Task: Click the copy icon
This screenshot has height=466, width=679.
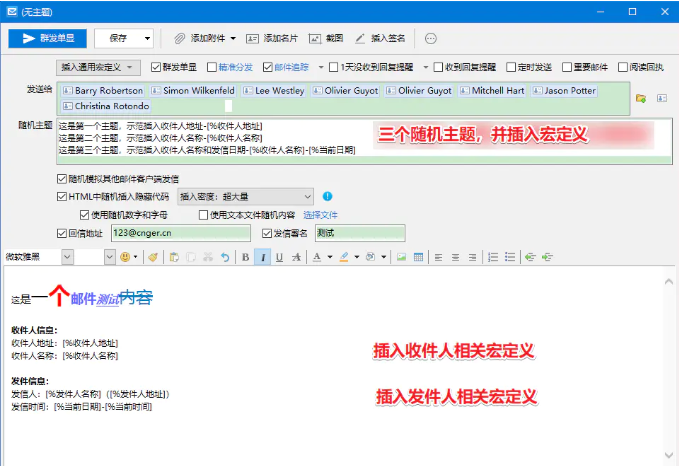Action: click(x=191, y=257)
